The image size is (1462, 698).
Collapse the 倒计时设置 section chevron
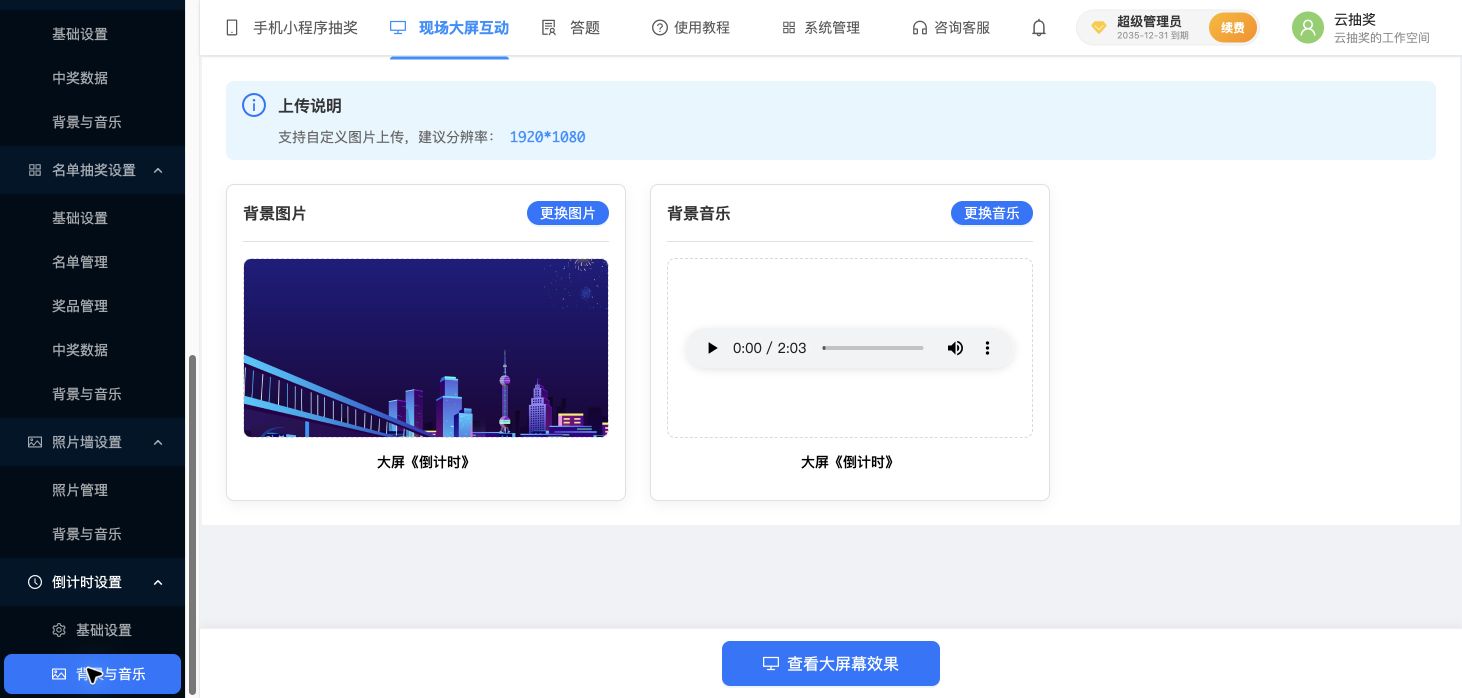tap(158, 582)
